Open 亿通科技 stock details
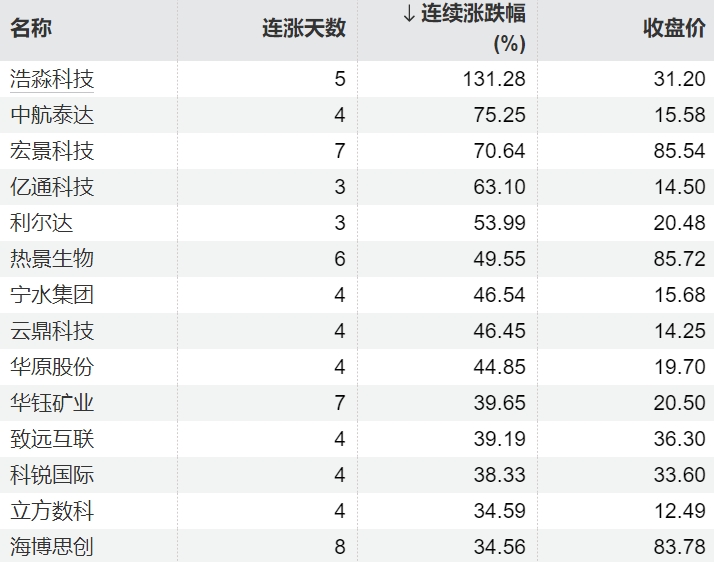 coord(52,187)
